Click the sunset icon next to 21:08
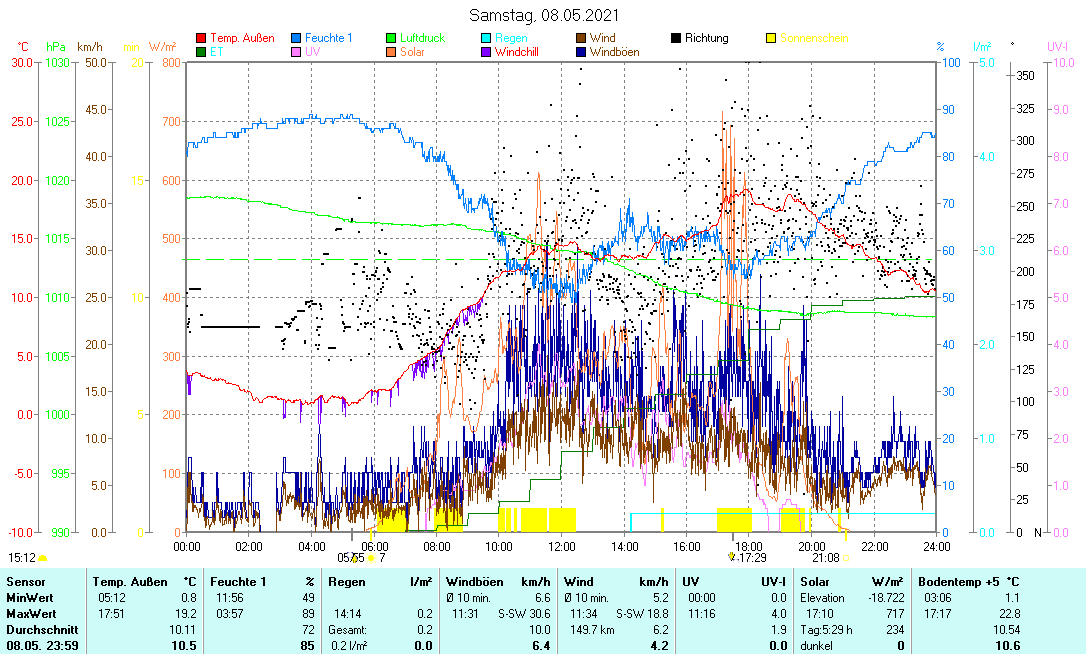The image size is (1086, 654). 846,558
